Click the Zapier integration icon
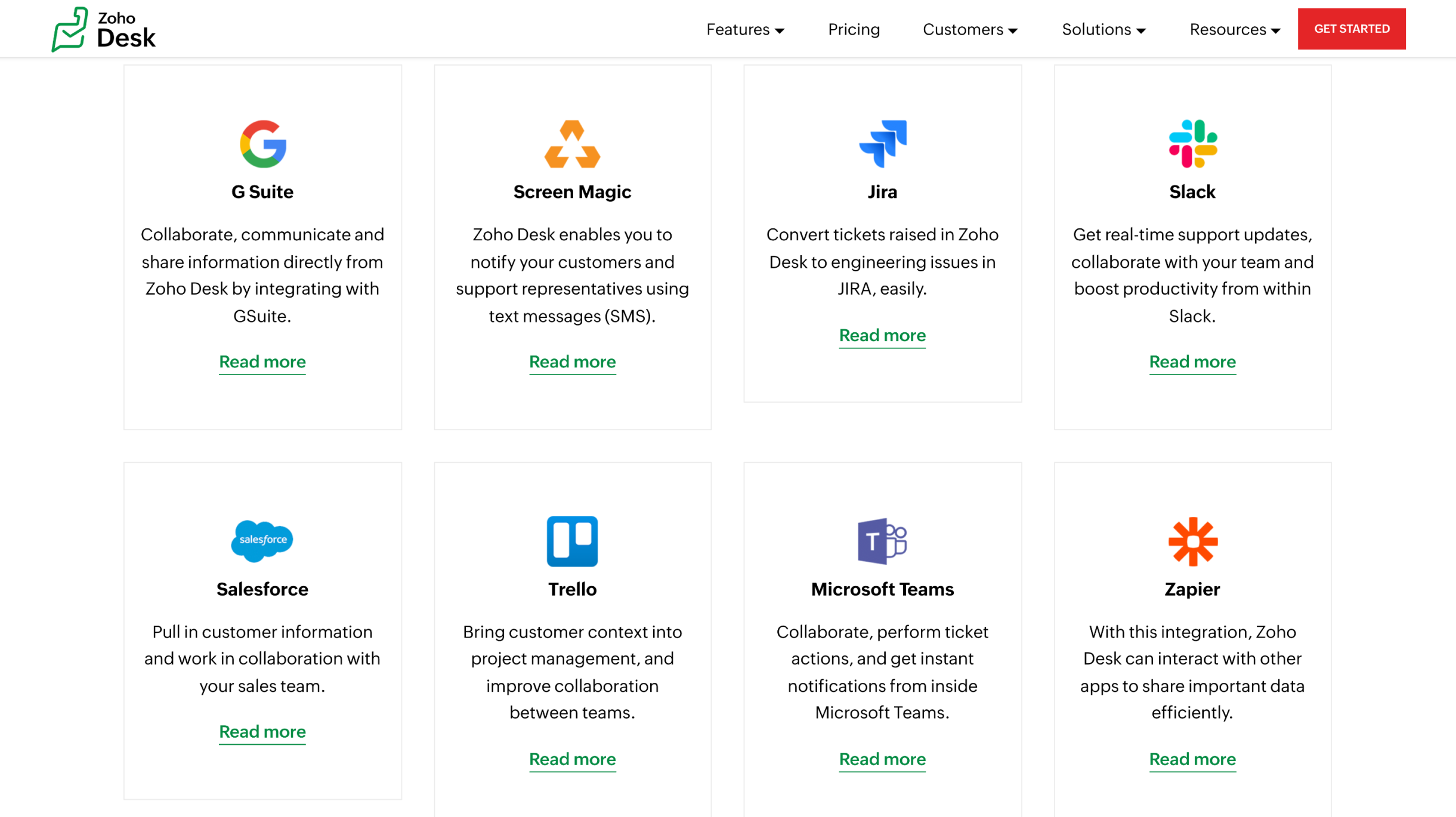 pos(1192,541)
